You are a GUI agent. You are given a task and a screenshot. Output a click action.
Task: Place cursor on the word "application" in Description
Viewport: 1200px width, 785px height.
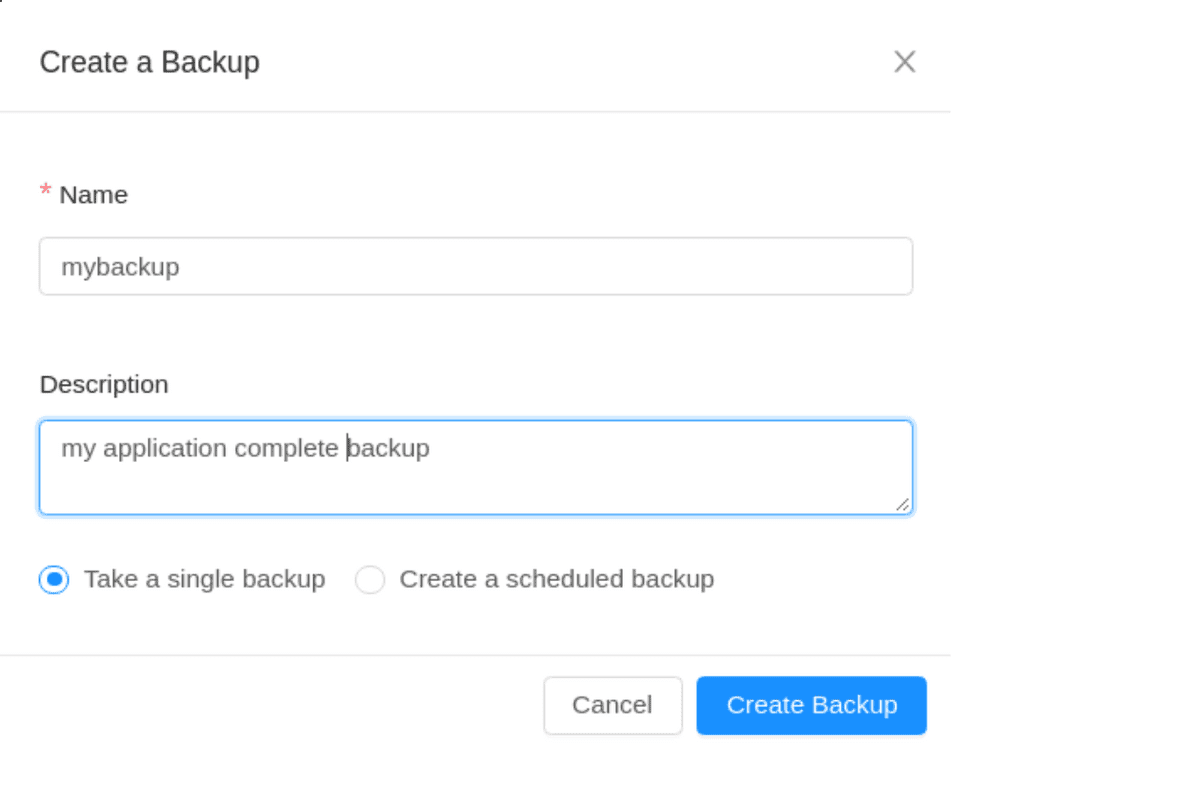(165, 448)
